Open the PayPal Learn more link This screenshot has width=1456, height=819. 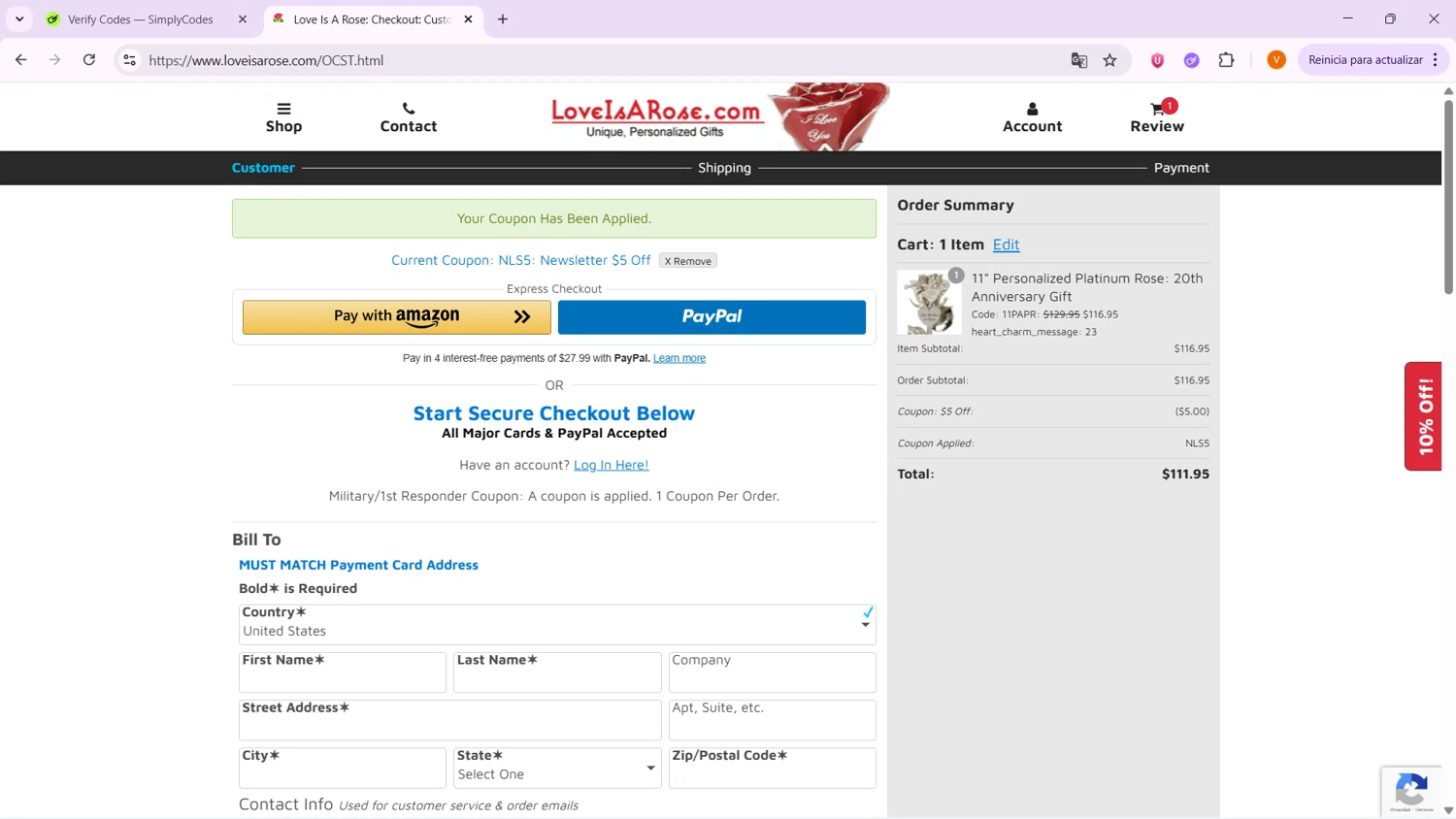pyautogui.click(x=679, y=358)
